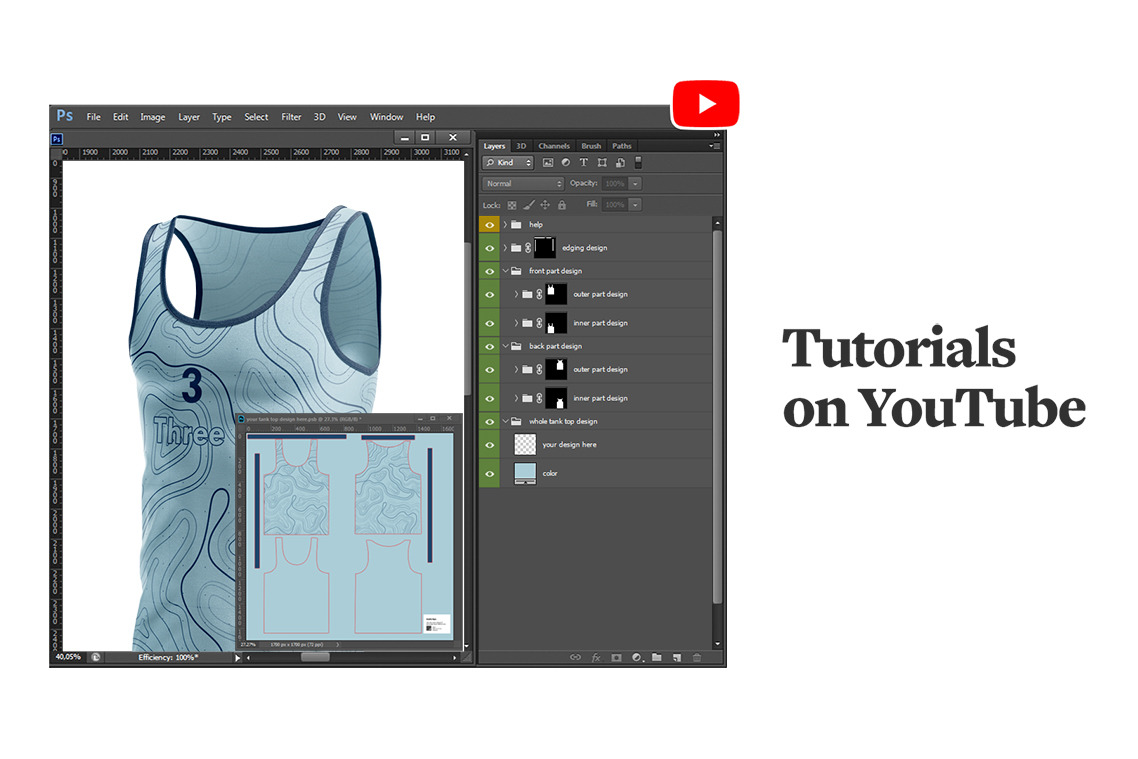The height and width of the screenshot is (759, 1138).
Task: Click the add layer style fx icon
Action: click(x=596, y=657)
